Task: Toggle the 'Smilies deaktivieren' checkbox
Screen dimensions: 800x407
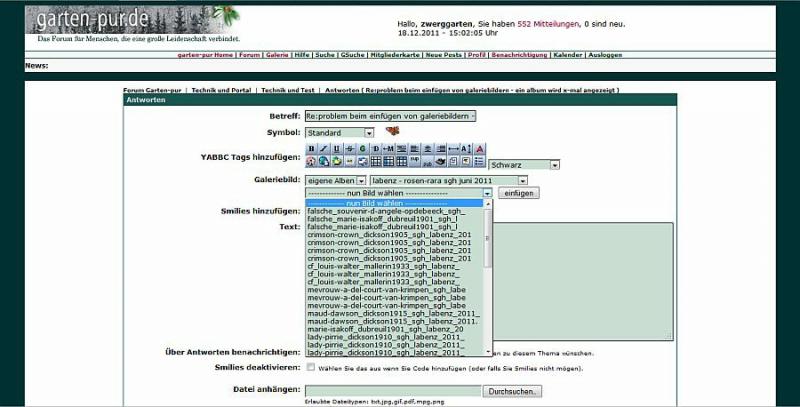Action: [312, 369]
